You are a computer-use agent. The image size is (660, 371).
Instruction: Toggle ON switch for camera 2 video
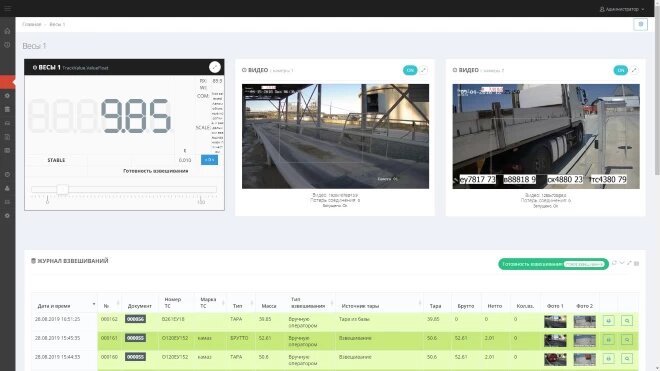point(620,70)
